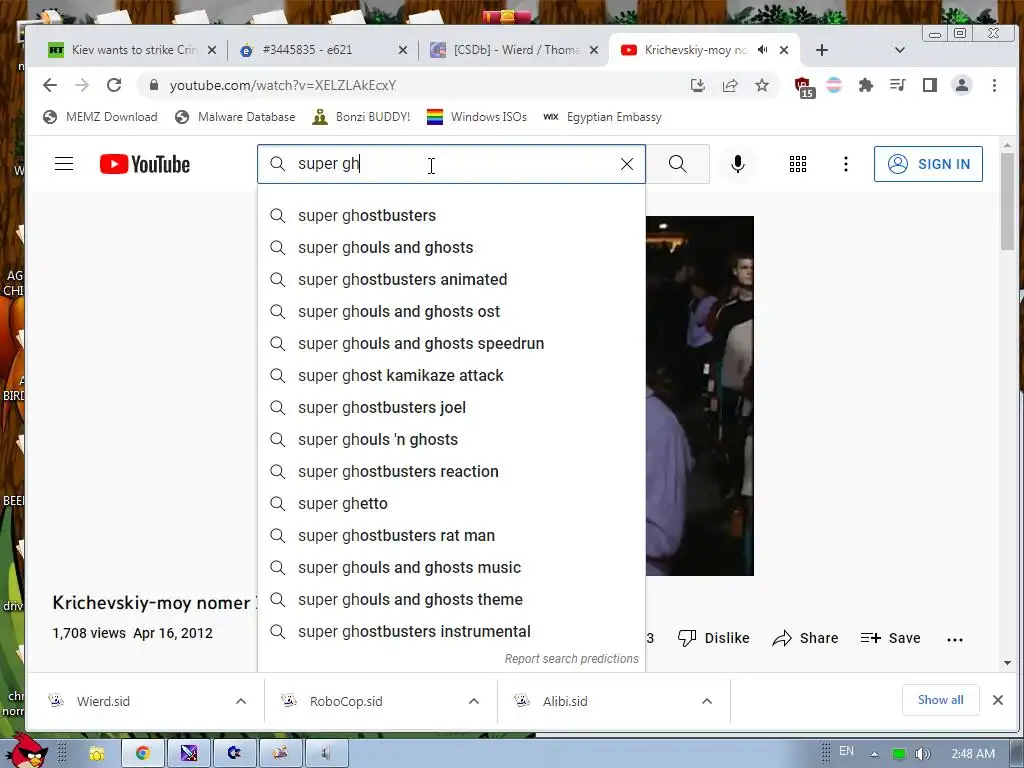Image resolution: width=1024 pixels, height=768 pixels.
Task: Show hidden tray icons arrow
Action: click(874, 754)
